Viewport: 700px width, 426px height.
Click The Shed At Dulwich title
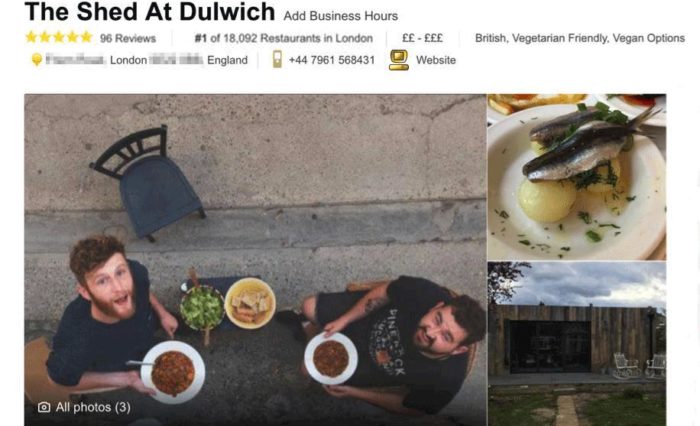click(150, 12)
